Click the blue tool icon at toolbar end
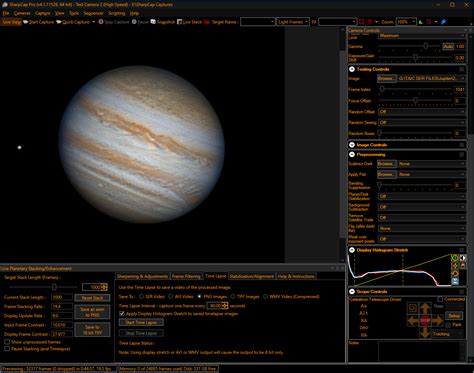The height and width of the screenshot is (373, 474). tap(443, 22)
